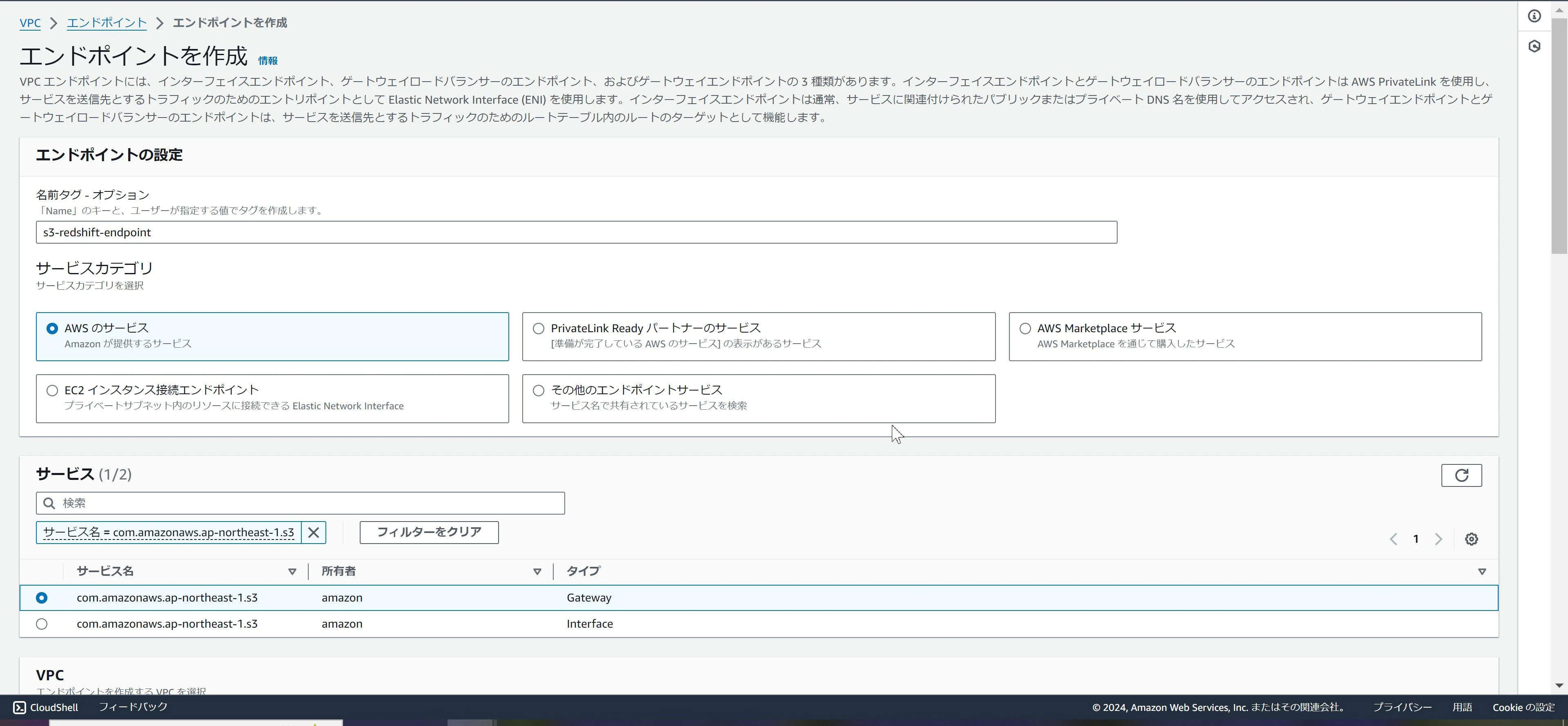Remove the service name filter chip
This screenshot has width=1568, height=726.
[x=314, y=533]
